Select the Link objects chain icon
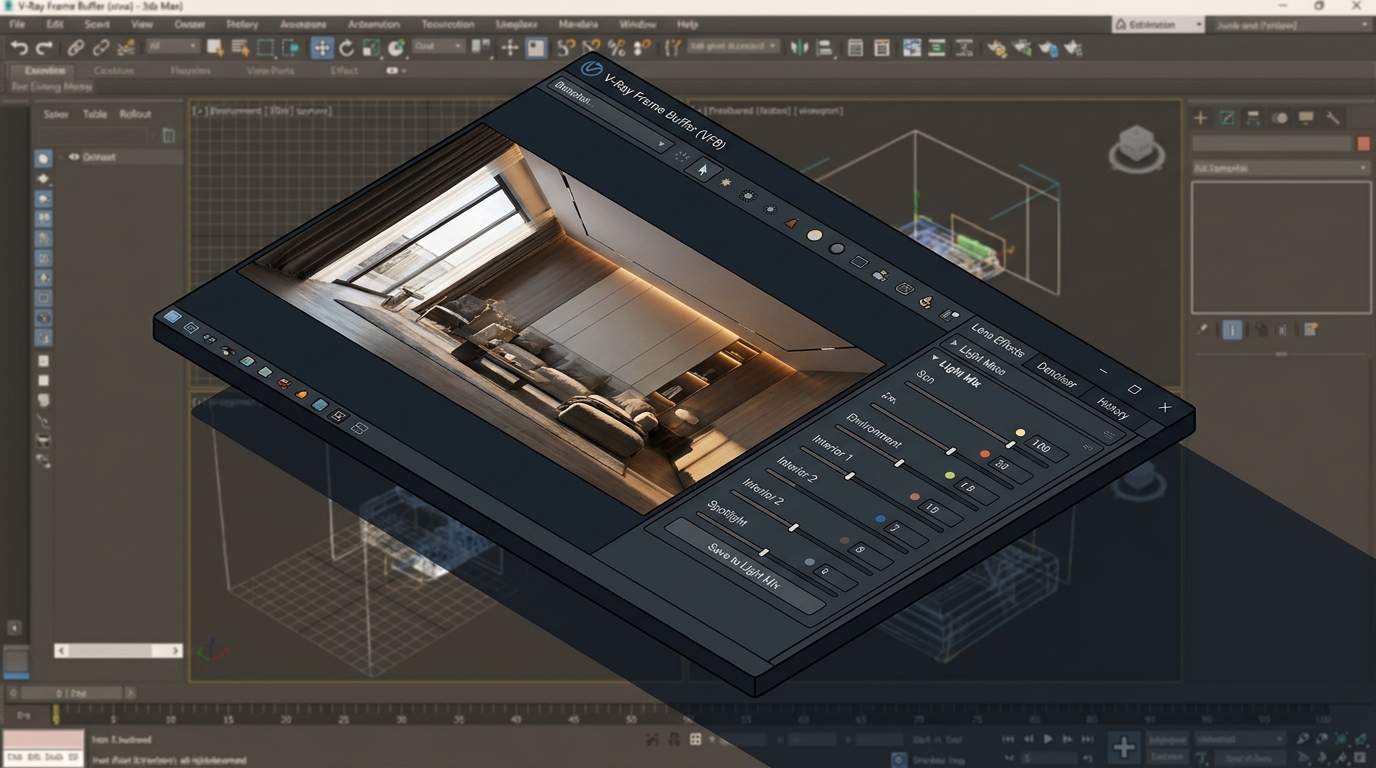The width and height of the screenshot is (1376, 768). coord(75,47)
